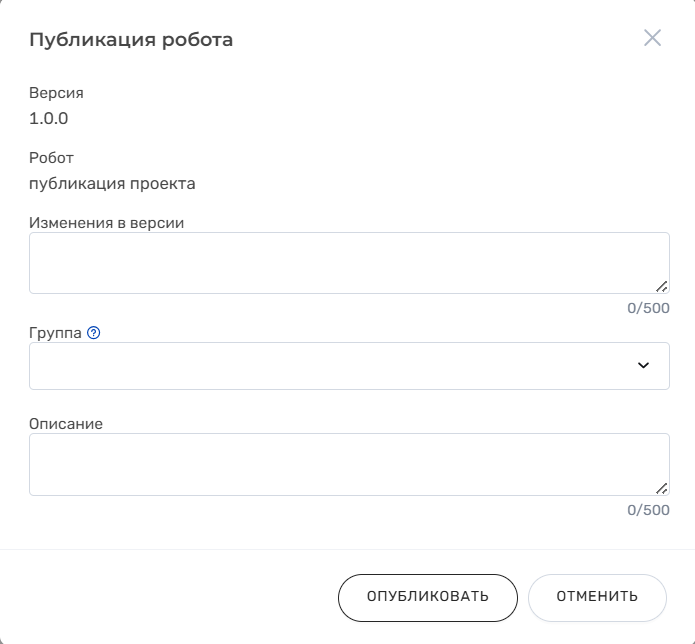Click the Робот label

pos(51,158)
